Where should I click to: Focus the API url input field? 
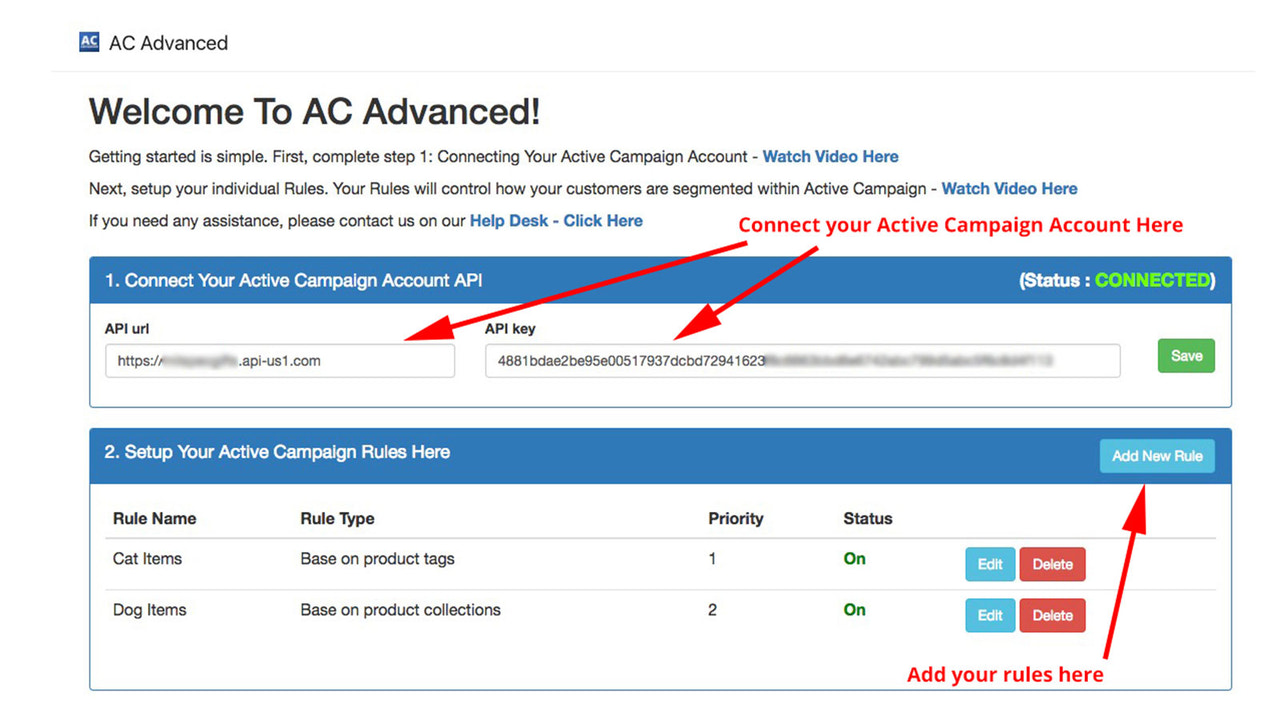point(280,361)
